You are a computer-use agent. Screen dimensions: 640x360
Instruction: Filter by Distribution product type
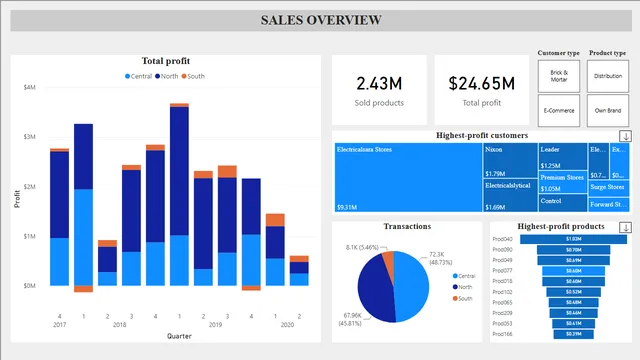click(x=608, y=76)
